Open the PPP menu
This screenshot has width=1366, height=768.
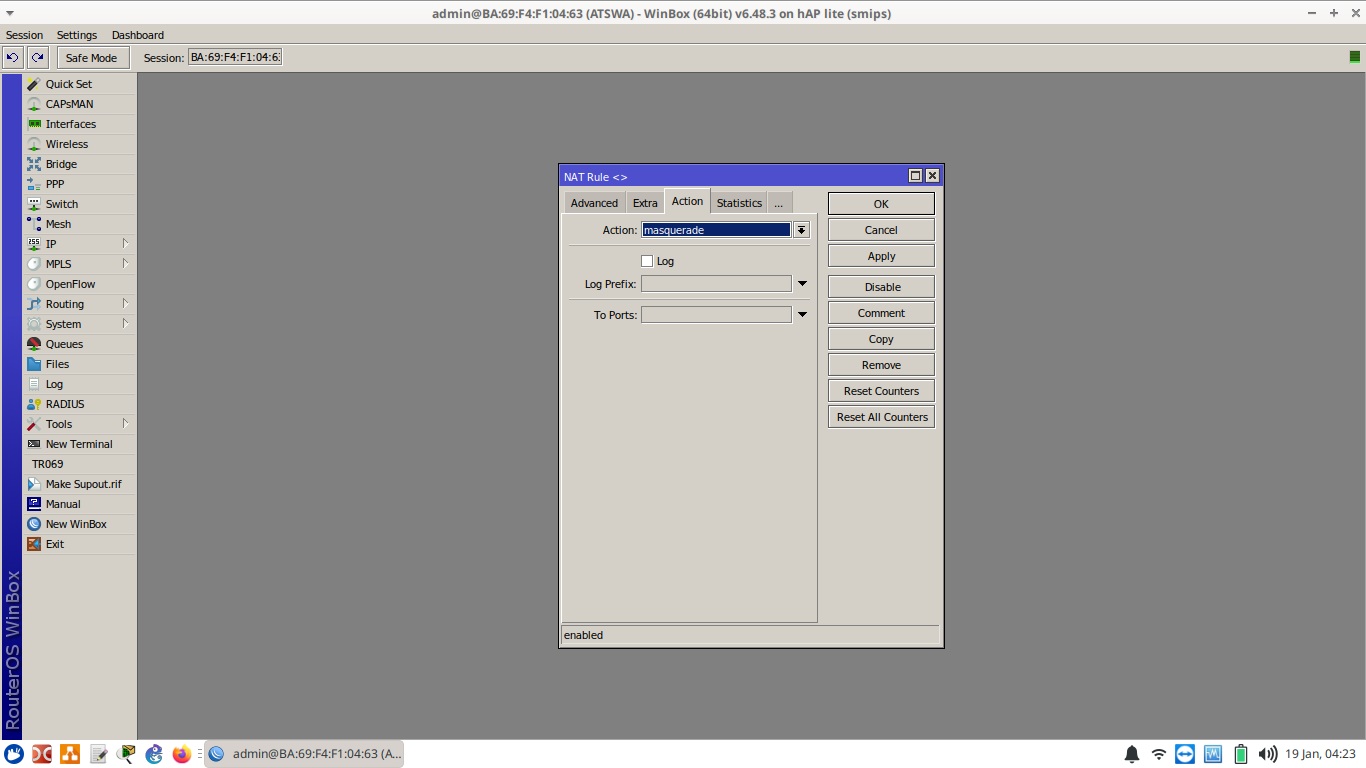[79, 184]
